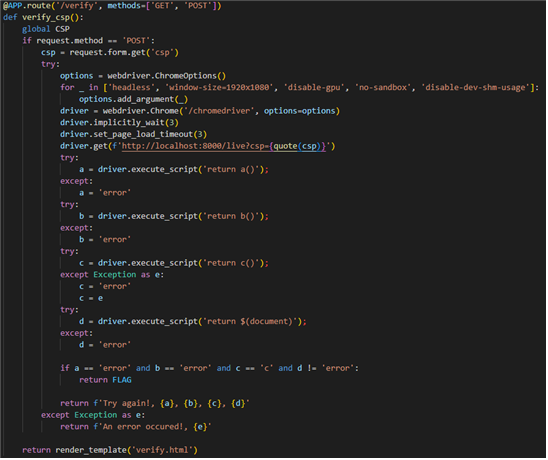Click 'except Exception as e:' after c()
The image size is (548, 460).
112,275
